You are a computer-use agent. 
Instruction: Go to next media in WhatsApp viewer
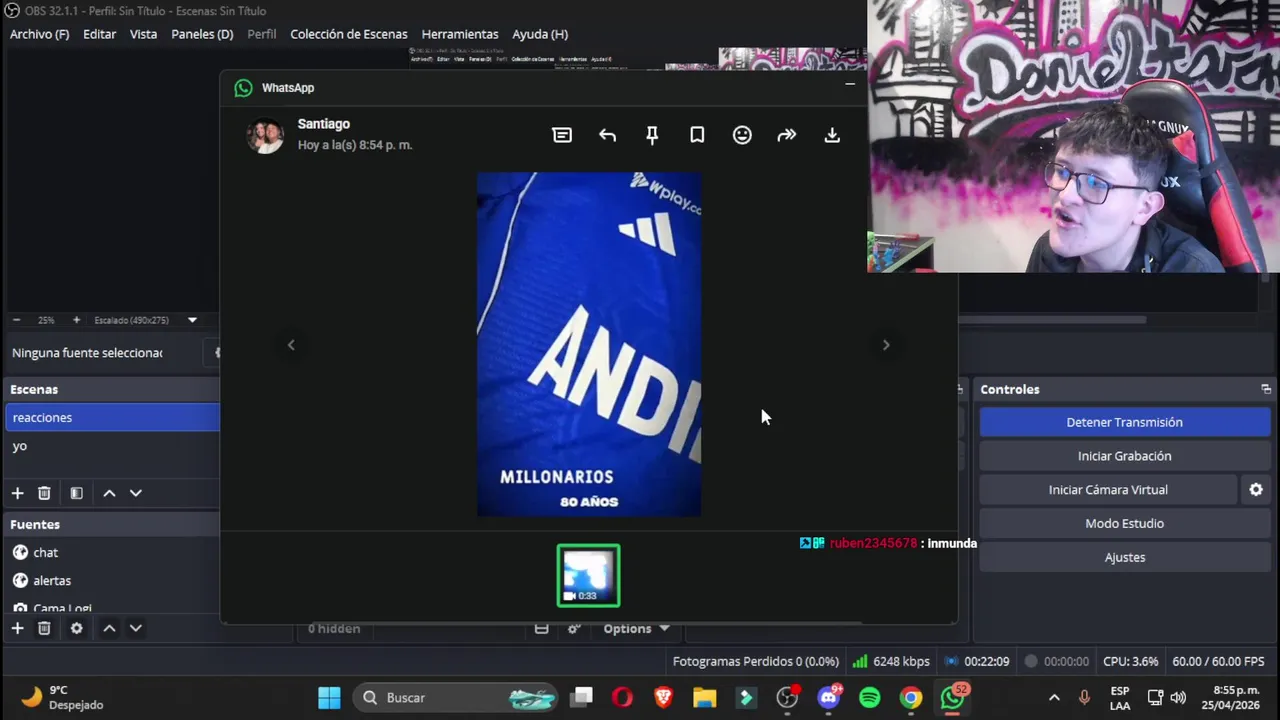(886, 345)
